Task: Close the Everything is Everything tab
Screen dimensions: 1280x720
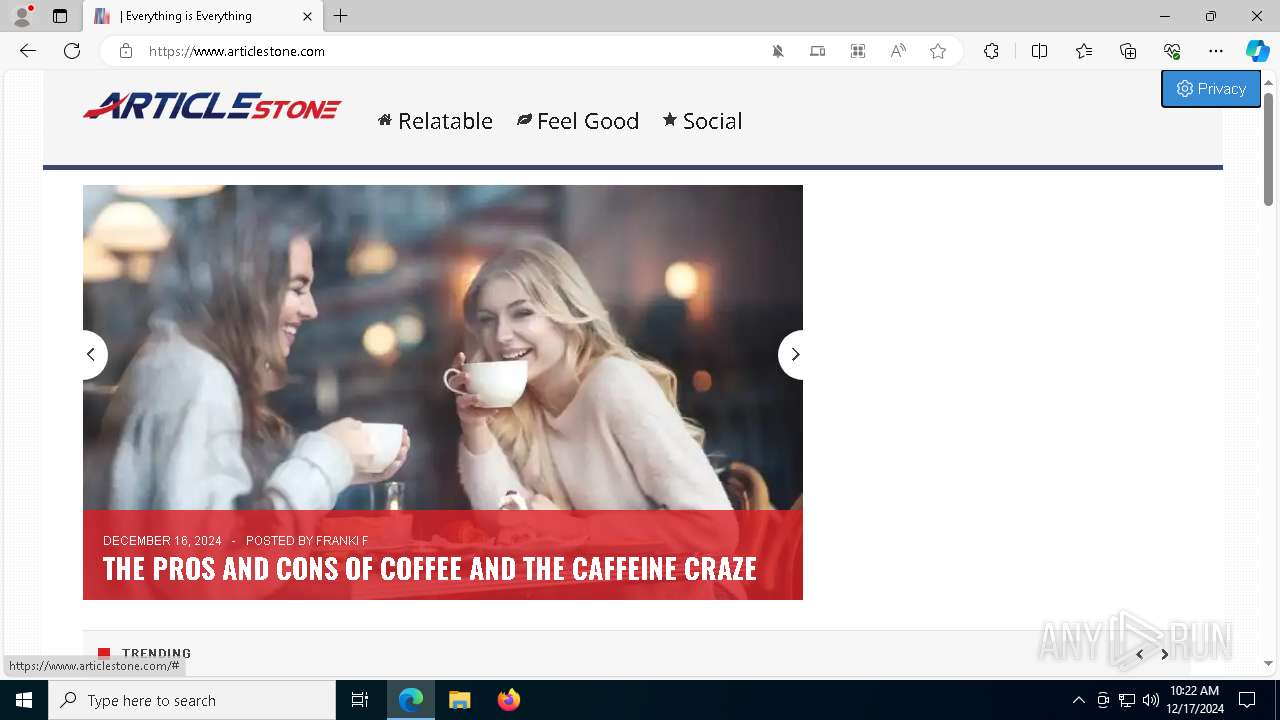Action: coord(307,16)
